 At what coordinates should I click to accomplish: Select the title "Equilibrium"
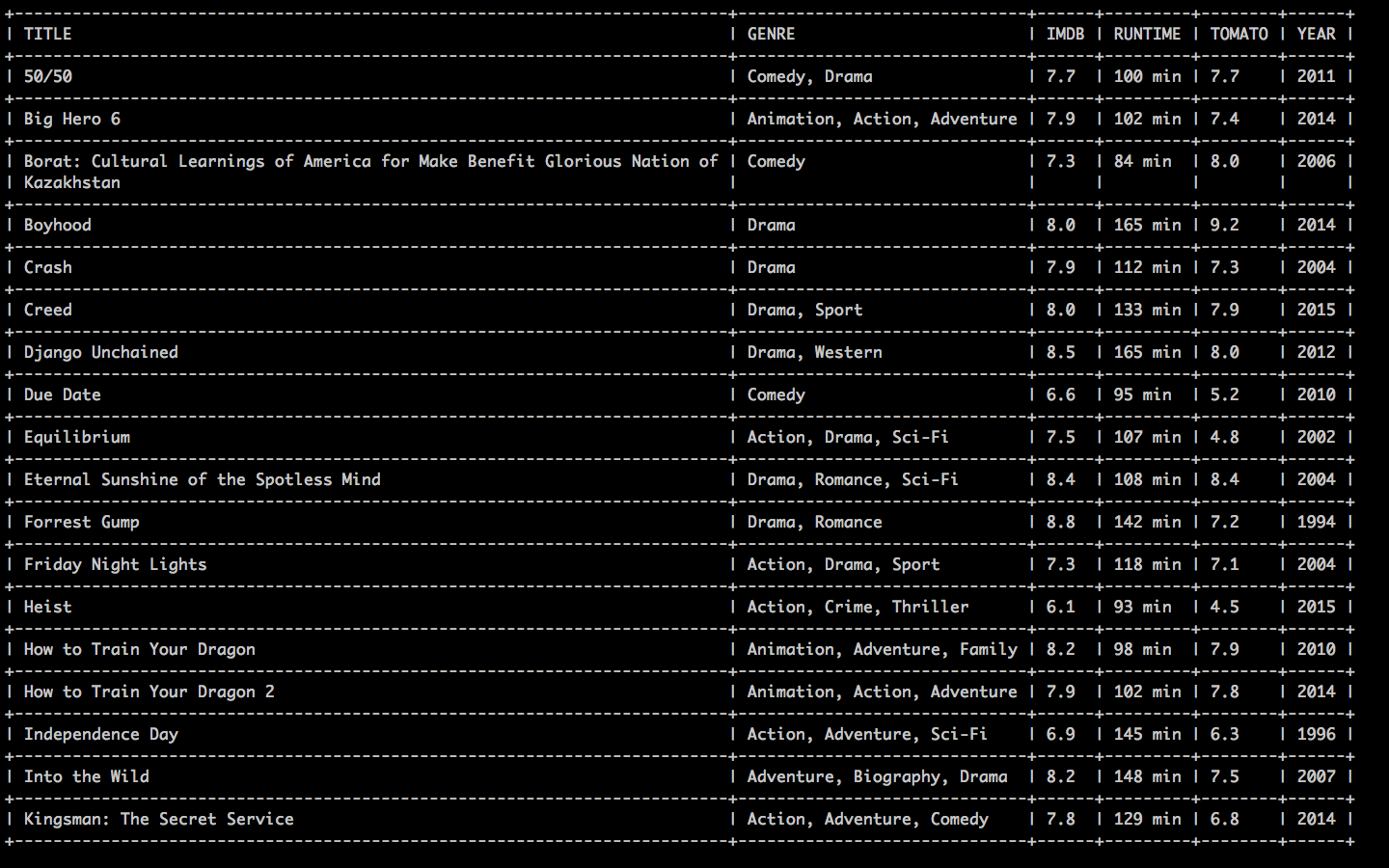(x=77, y=437)
